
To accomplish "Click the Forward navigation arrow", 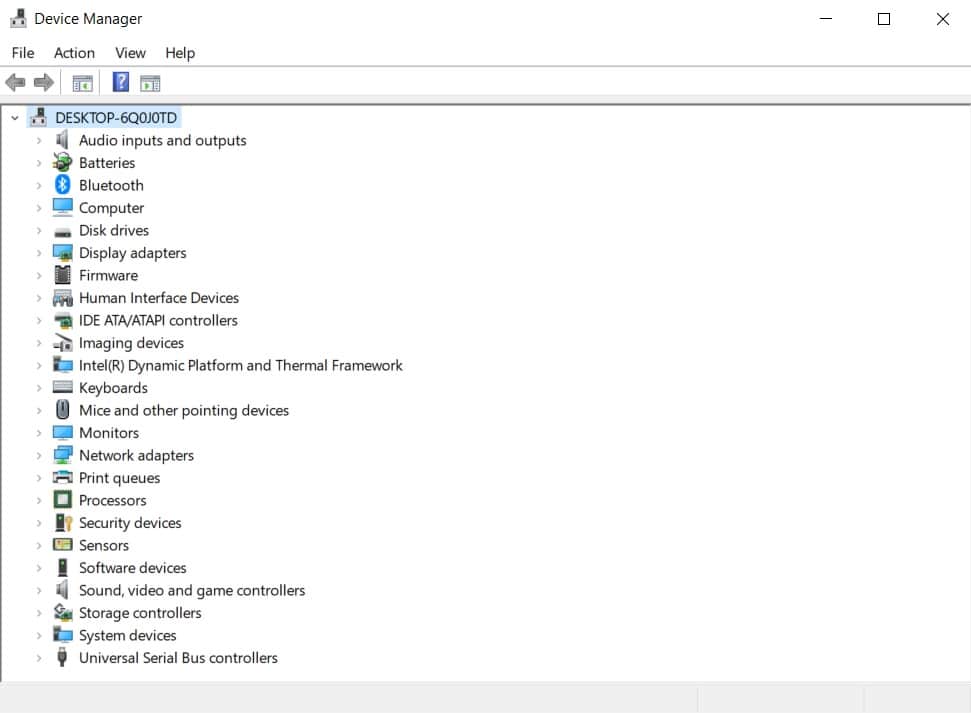I will click(44, 81).
